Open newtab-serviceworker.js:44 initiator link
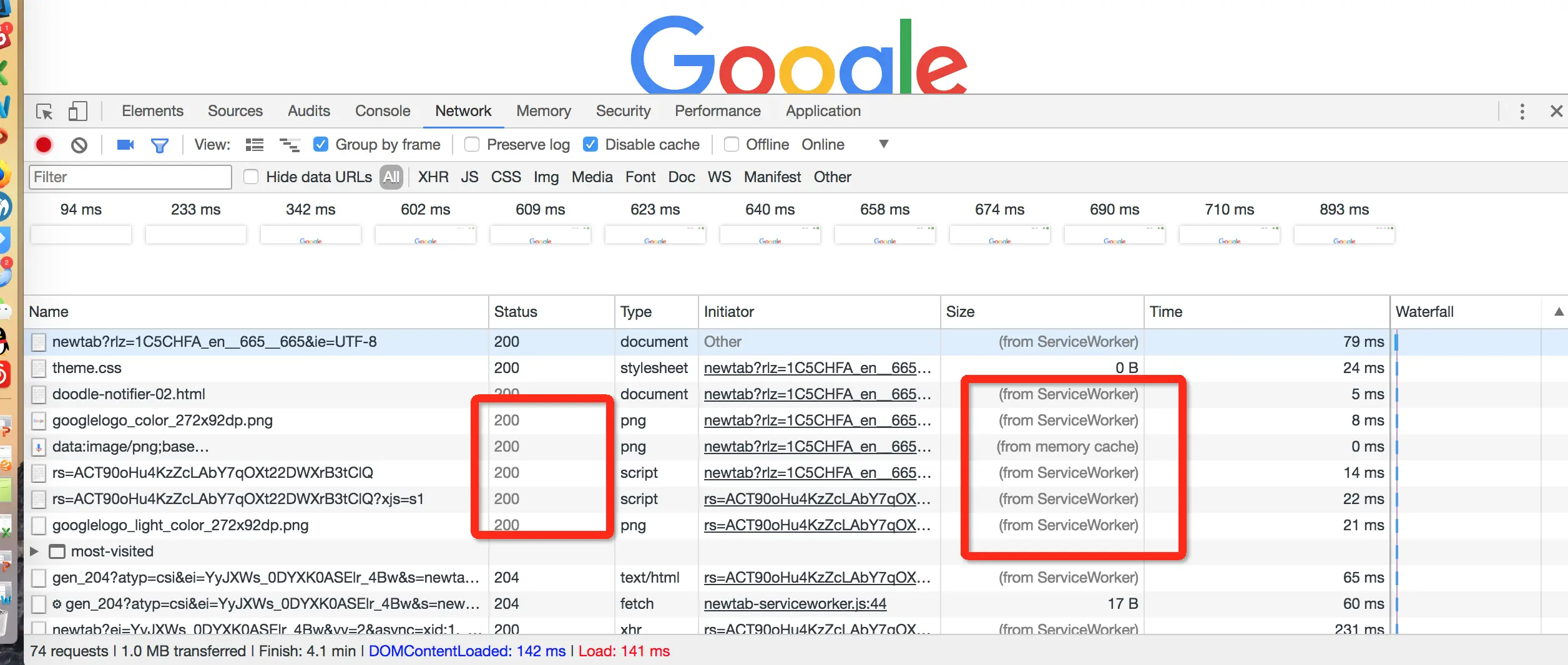Image resolution: width=1568 pixels, height=665 pixels. click(795, 604)
